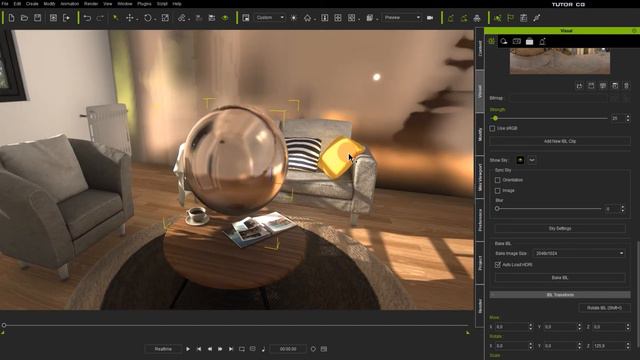Image resolution: width=640 pixels, height=360 pixels.
Task: Switch to the Modify side tab
Action: 480,134
